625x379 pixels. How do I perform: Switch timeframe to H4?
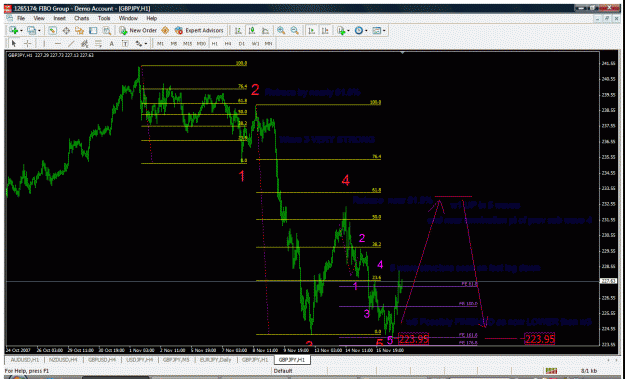point(228,43)
